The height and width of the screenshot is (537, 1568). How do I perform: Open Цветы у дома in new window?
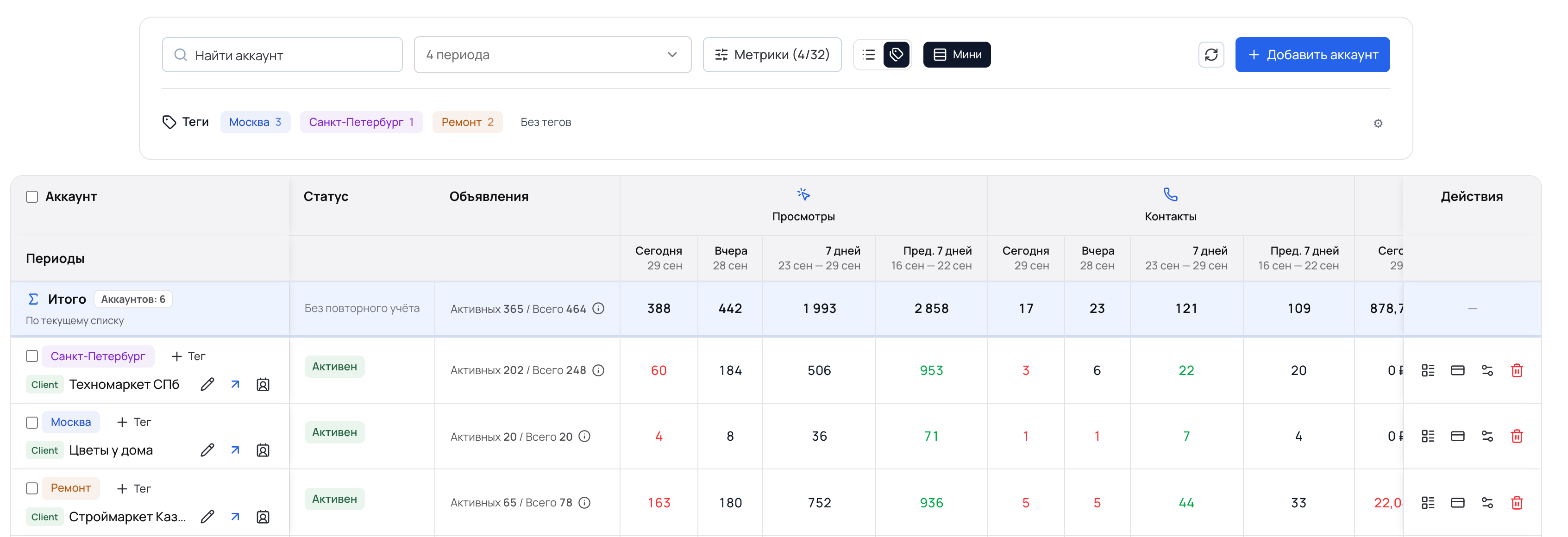point(235,450)
